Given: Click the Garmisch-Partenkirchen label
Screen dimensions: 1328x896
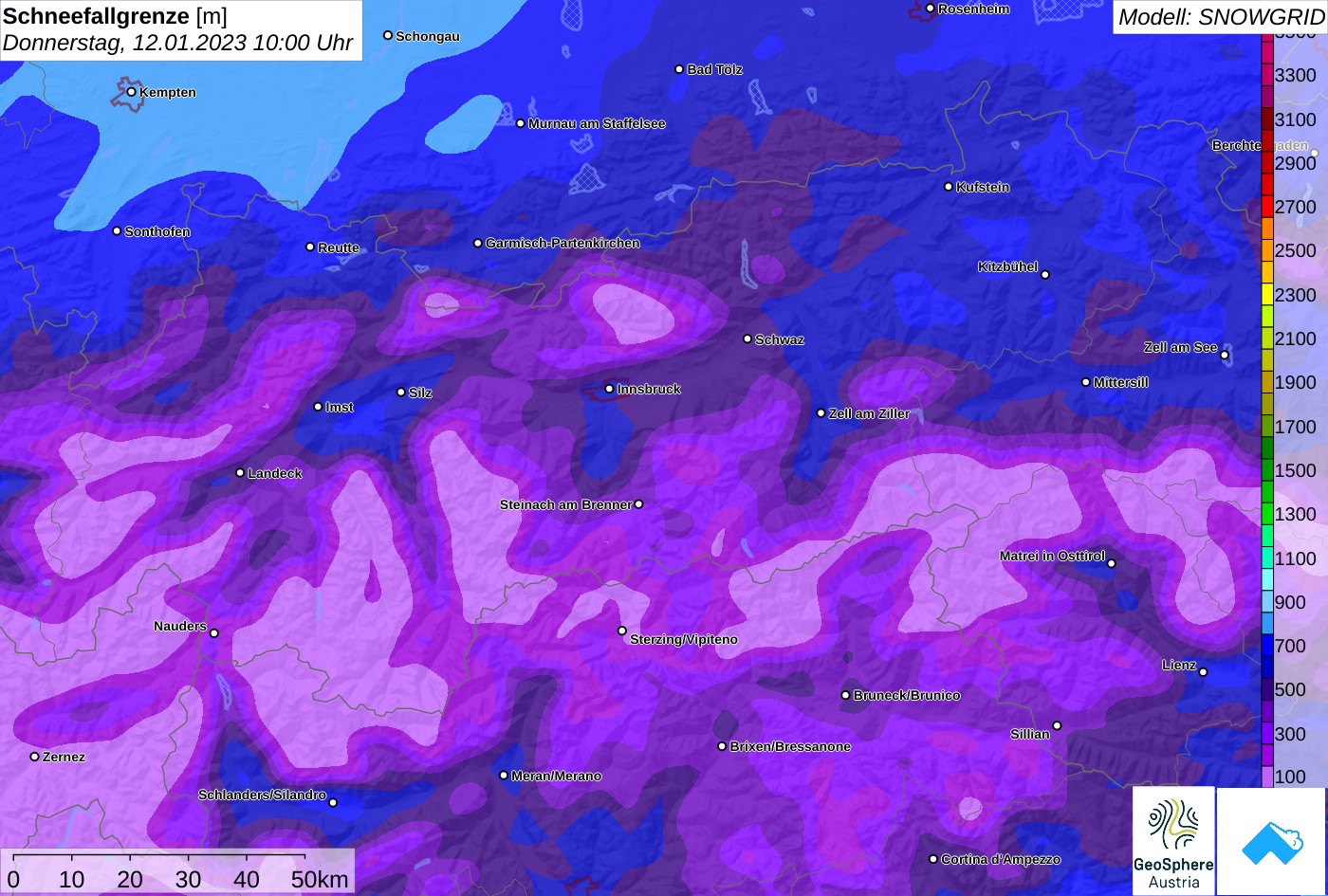Looking at the screenshot, I should (x=563, y=243).
